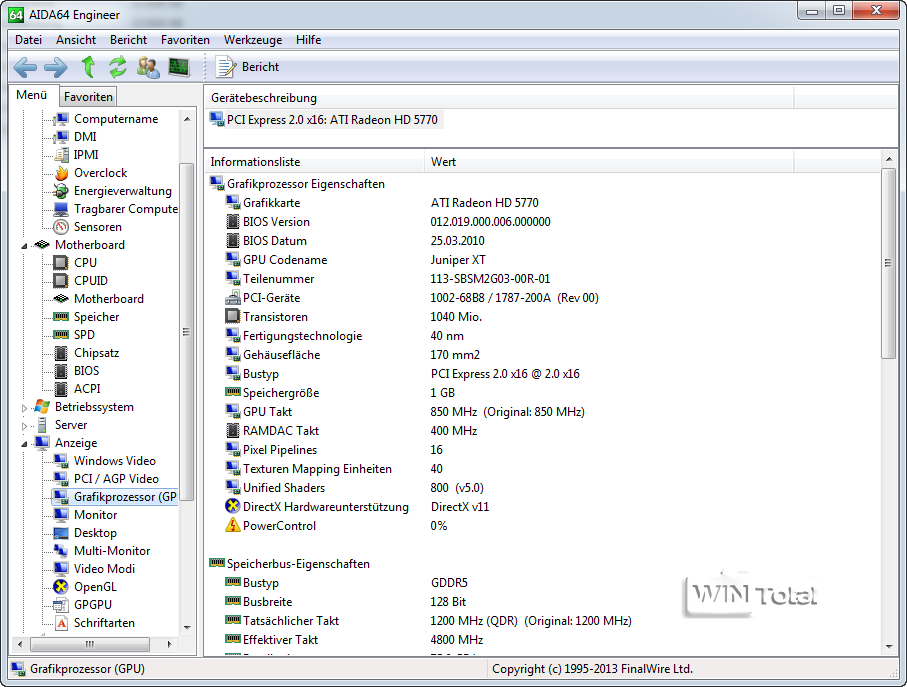This screenshot has height=687, width=907.
Task: Open the Bericht report toolbar button
Action: pos(248,67)
